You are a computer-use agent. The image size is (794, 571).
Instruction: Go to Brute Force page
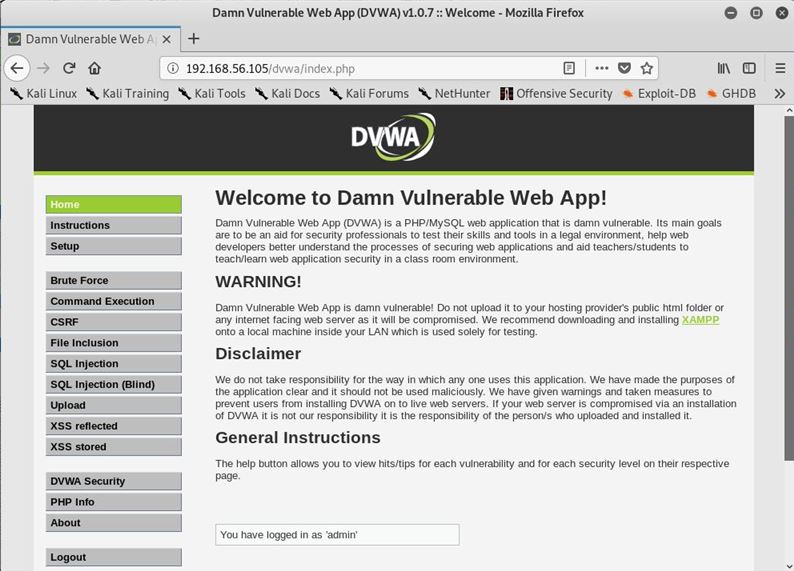click(113, 280)
